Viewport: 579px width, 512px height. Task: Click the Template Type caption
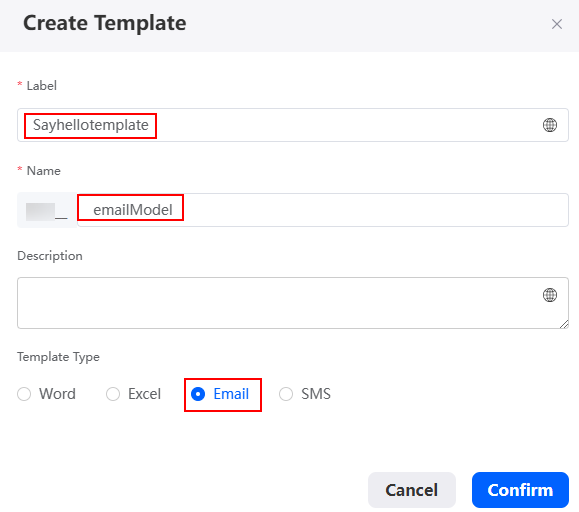coord(58,357)
